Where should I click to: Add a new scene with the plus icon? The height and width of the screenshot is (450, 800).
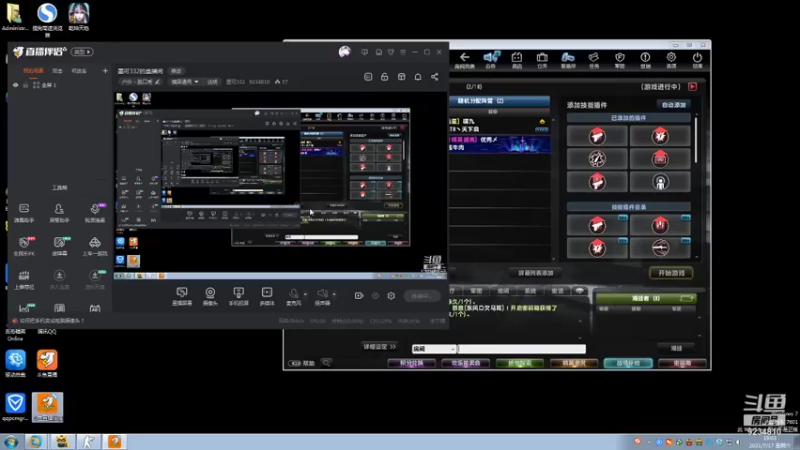[x=105, y=71]
